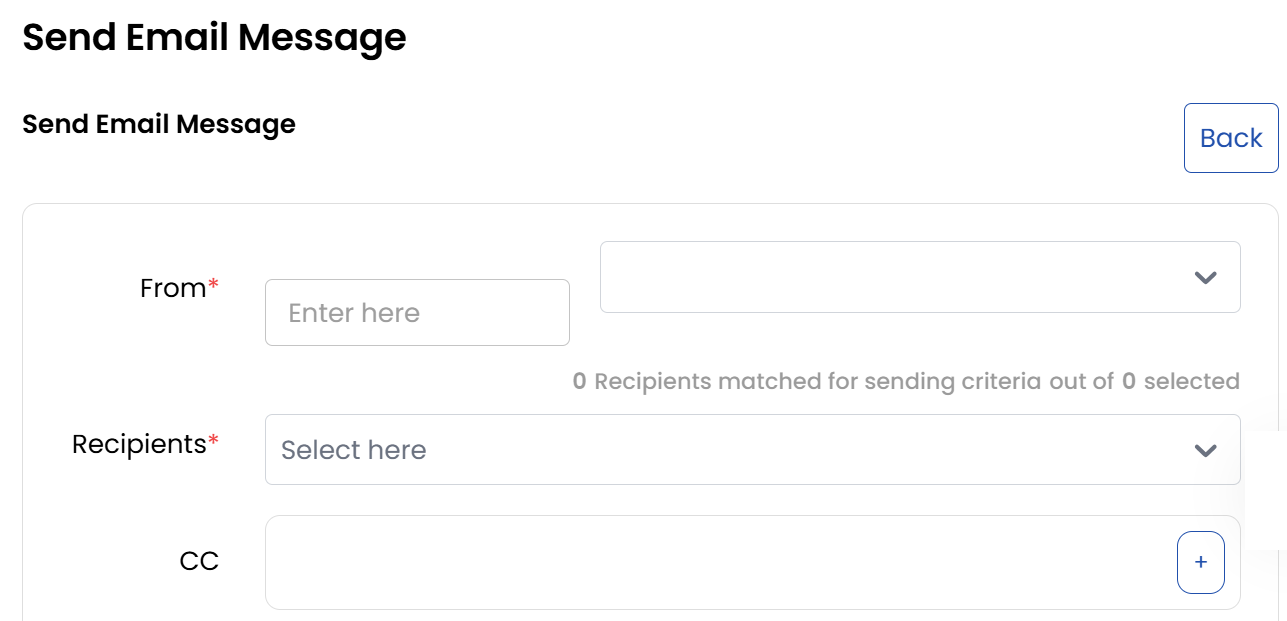Click the Send Email Message heading
1287x621 pixels.
pyautogui.click(x=215, y=38)
